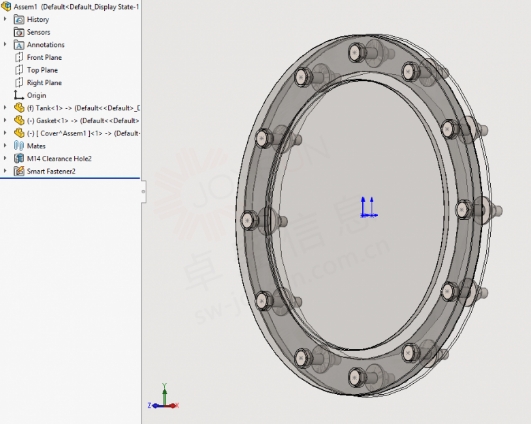
Task: Select the '(-) Gasket<1>' row text
Action: [x=83, y=121]
